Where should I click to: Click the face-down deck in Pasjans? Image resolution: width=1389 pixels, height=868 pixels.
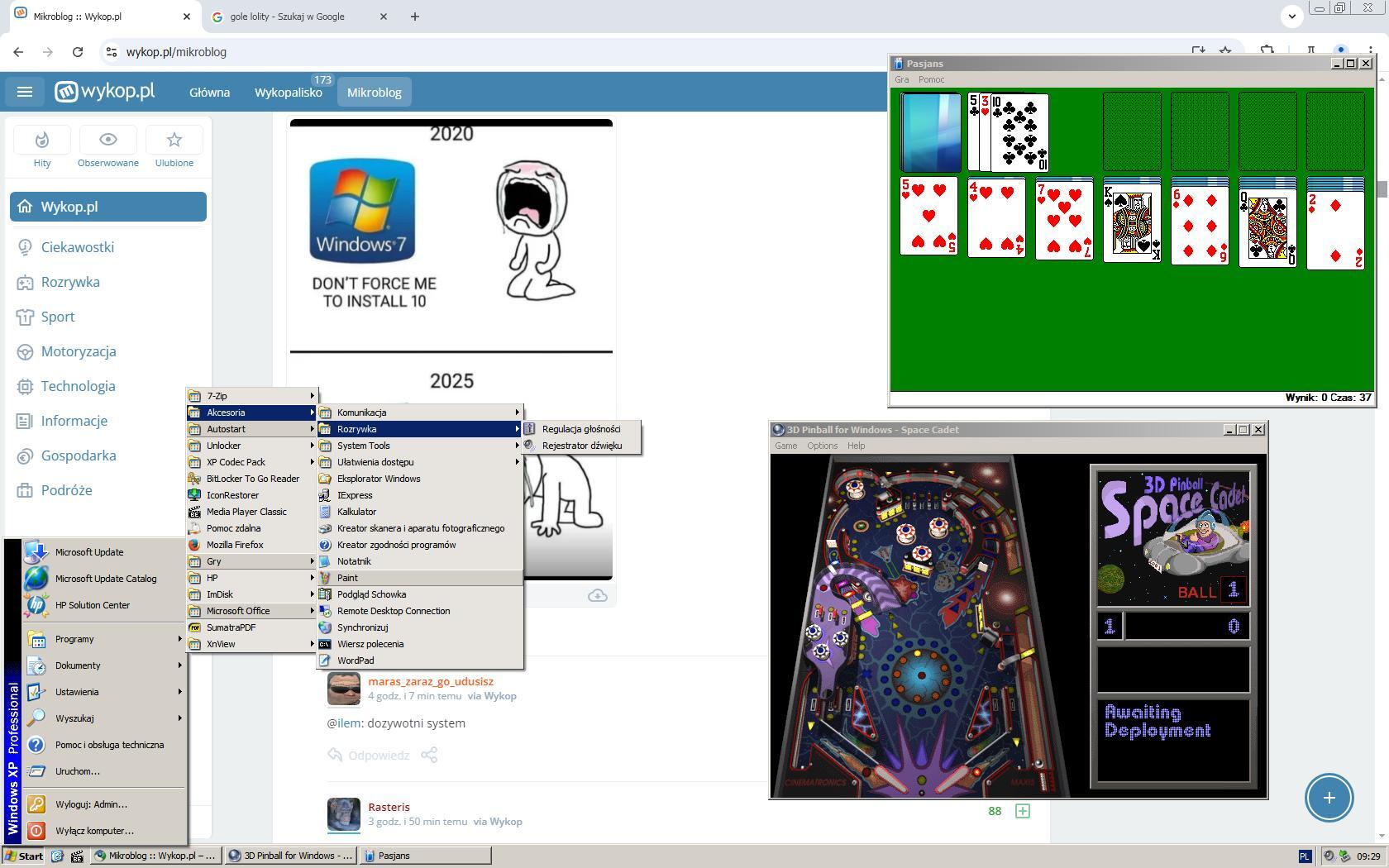(930, 132)
